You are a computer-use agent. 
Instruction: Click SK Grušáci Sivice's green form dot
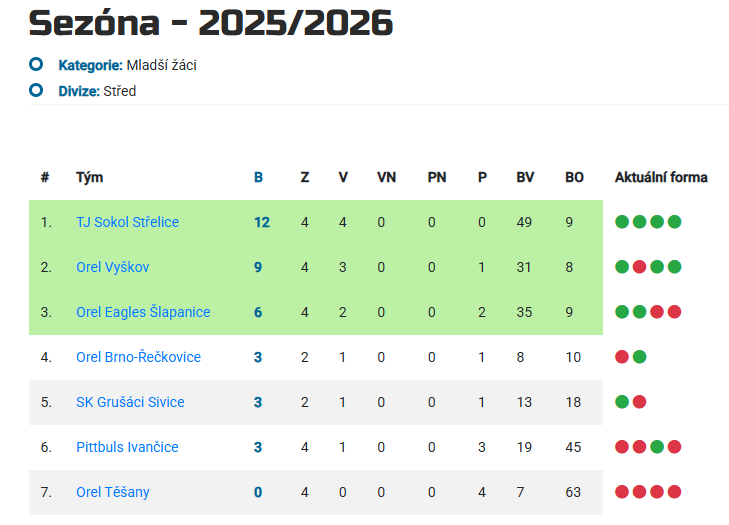point(623,402)
